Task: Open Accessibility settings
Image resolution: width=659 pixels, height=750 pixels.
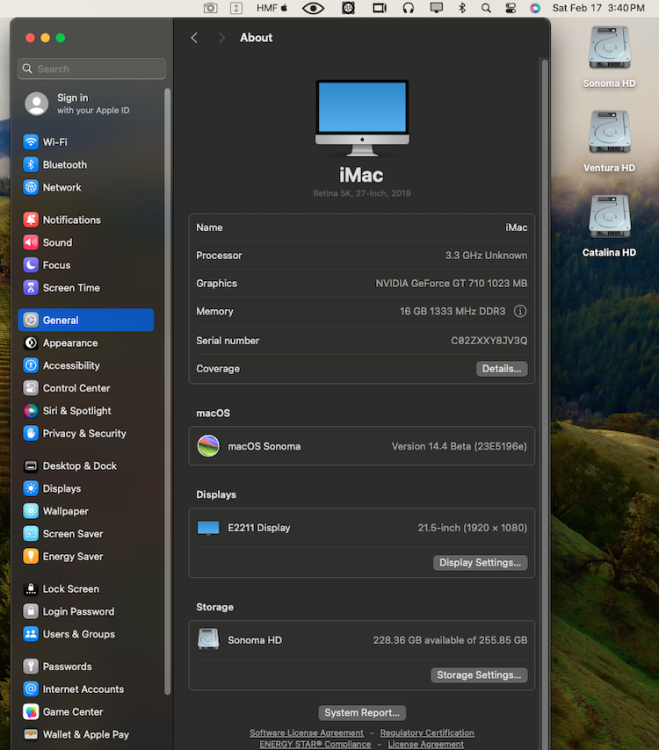Action: pyautogui.click(x=86, y=365)
